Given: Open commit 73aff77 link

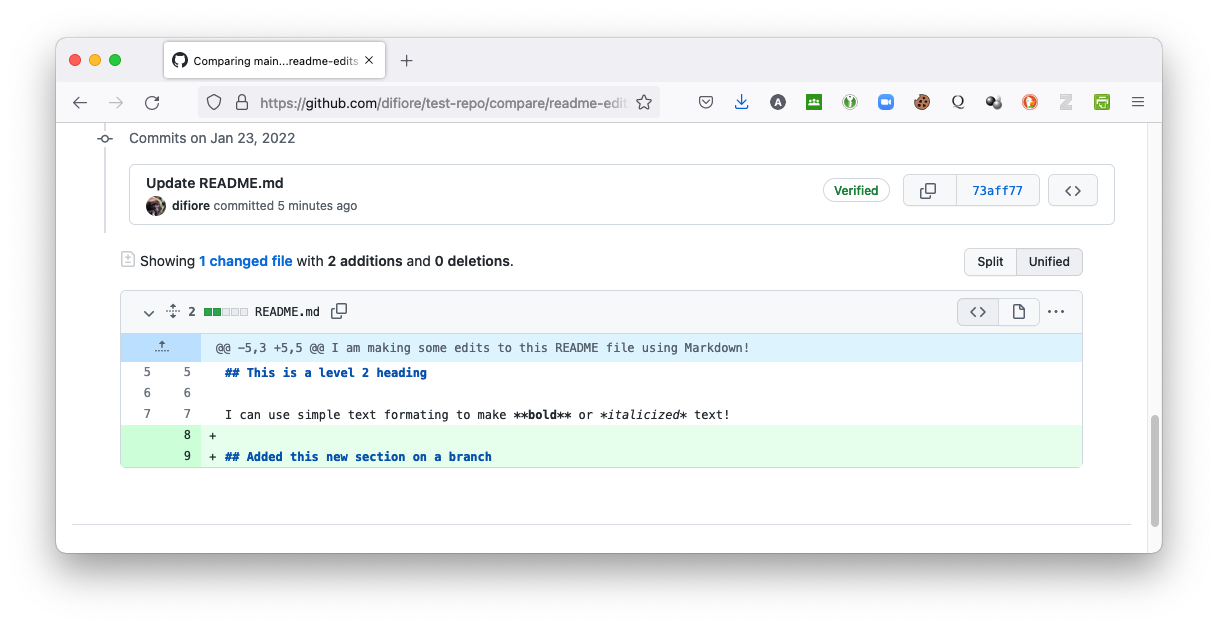Looking at the screenshot, I should tap(997, 190).
